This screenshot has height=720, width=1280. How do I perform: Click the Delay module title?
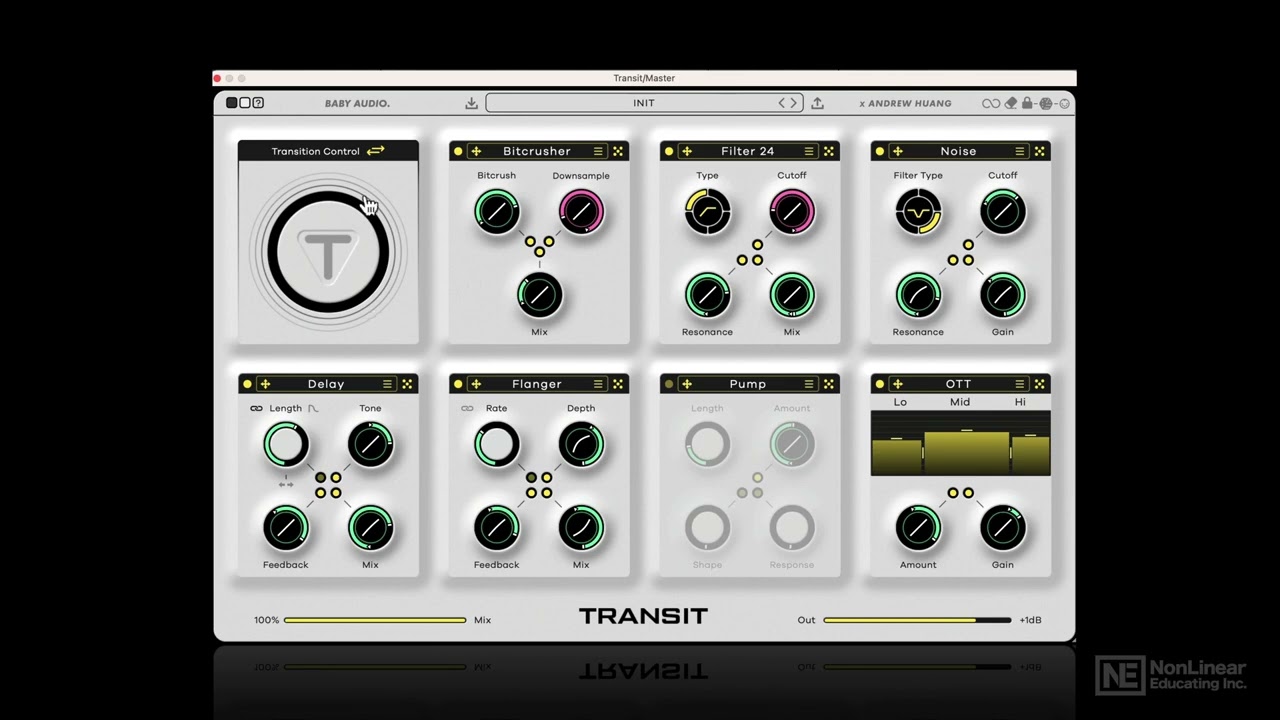(x=326, y=384)
